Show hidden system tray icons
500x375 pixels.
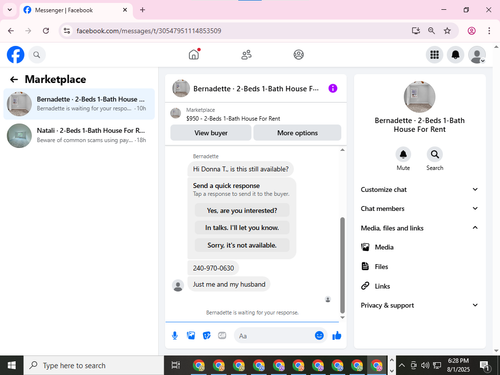pos(402,365)
